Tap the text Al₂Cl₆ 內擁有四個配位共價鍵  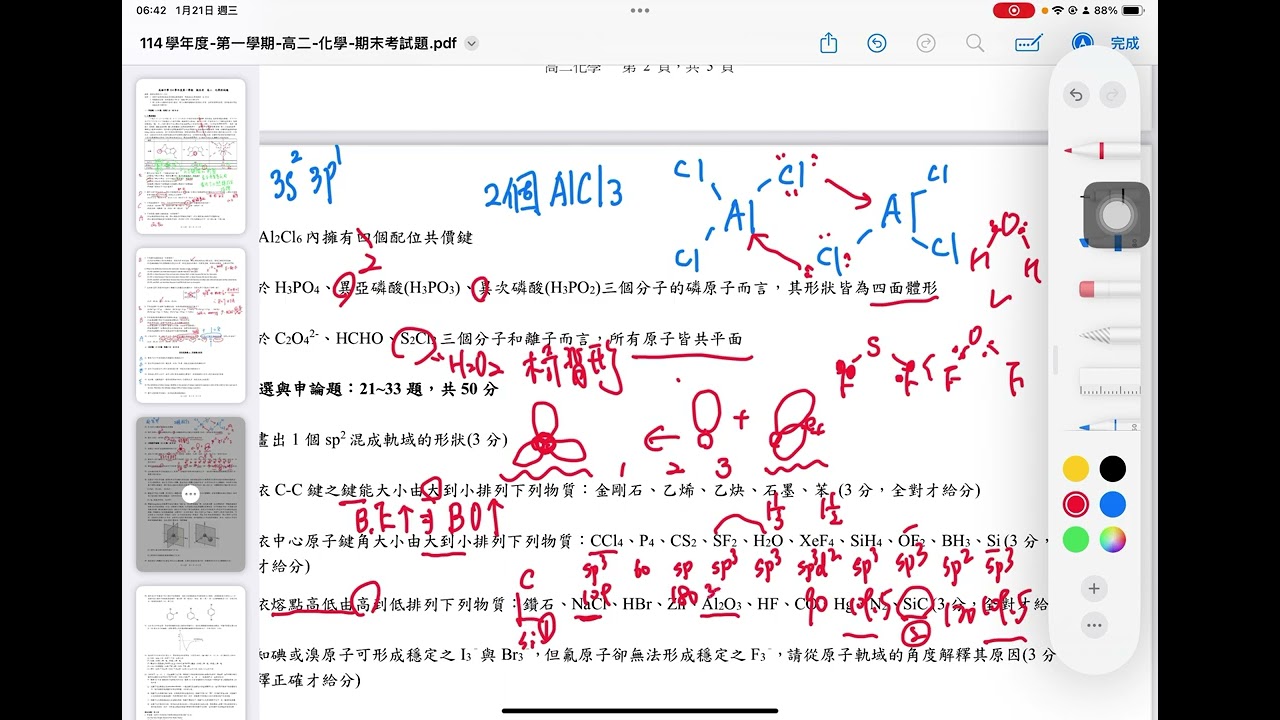pos(366,237)
